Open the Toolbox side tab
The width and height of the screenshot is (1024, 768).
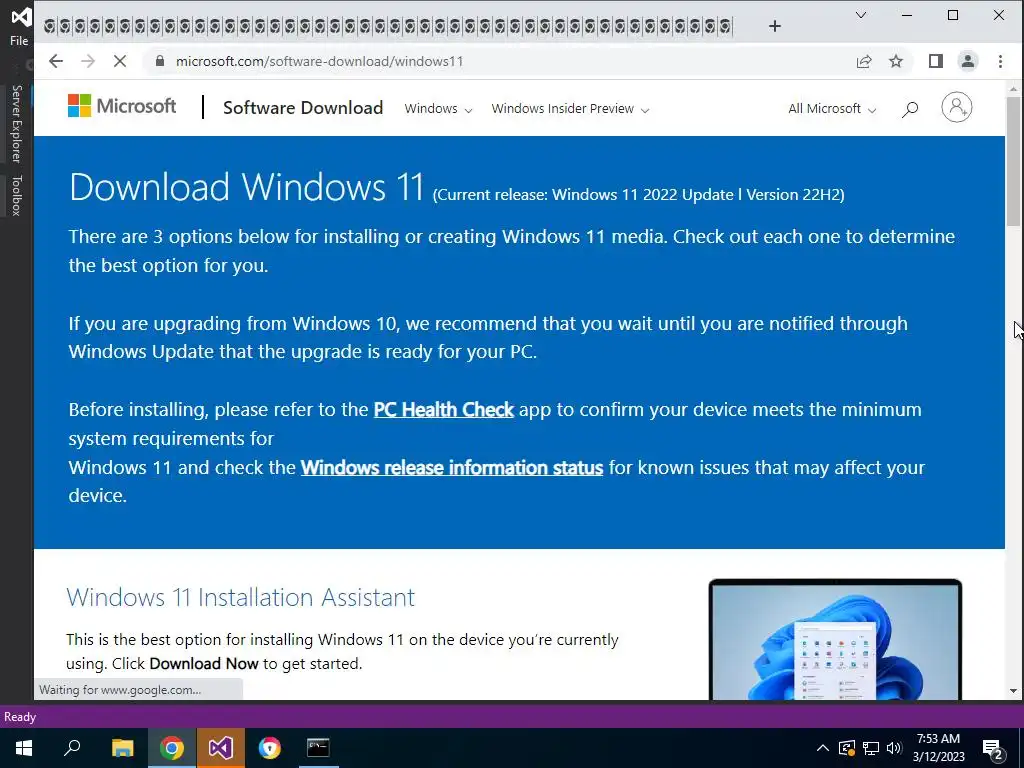pyautogui.click(x=17, y=195)
